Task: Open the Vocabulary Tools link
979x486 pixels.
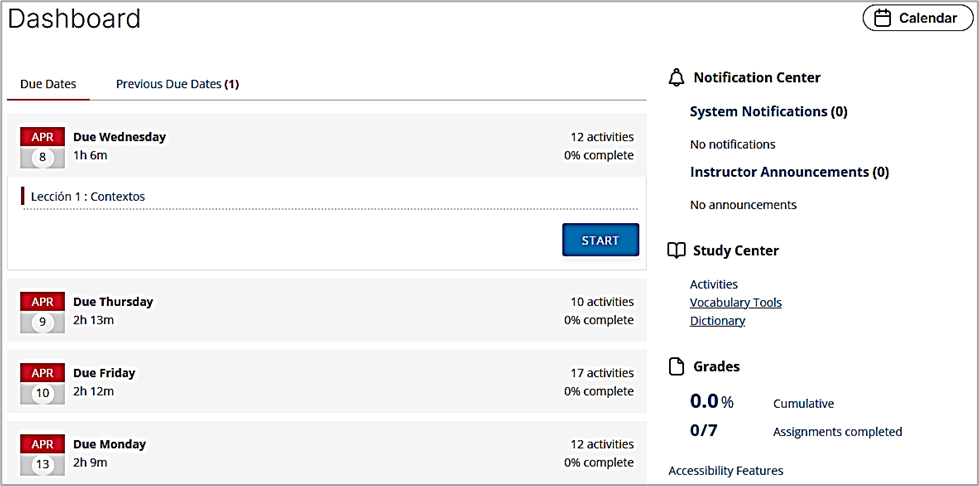Action: 735,302
